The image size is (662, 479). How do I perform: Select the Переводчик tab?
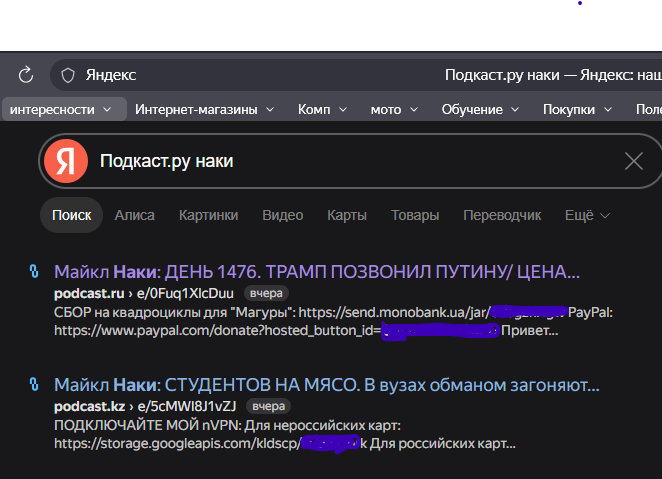500,215
